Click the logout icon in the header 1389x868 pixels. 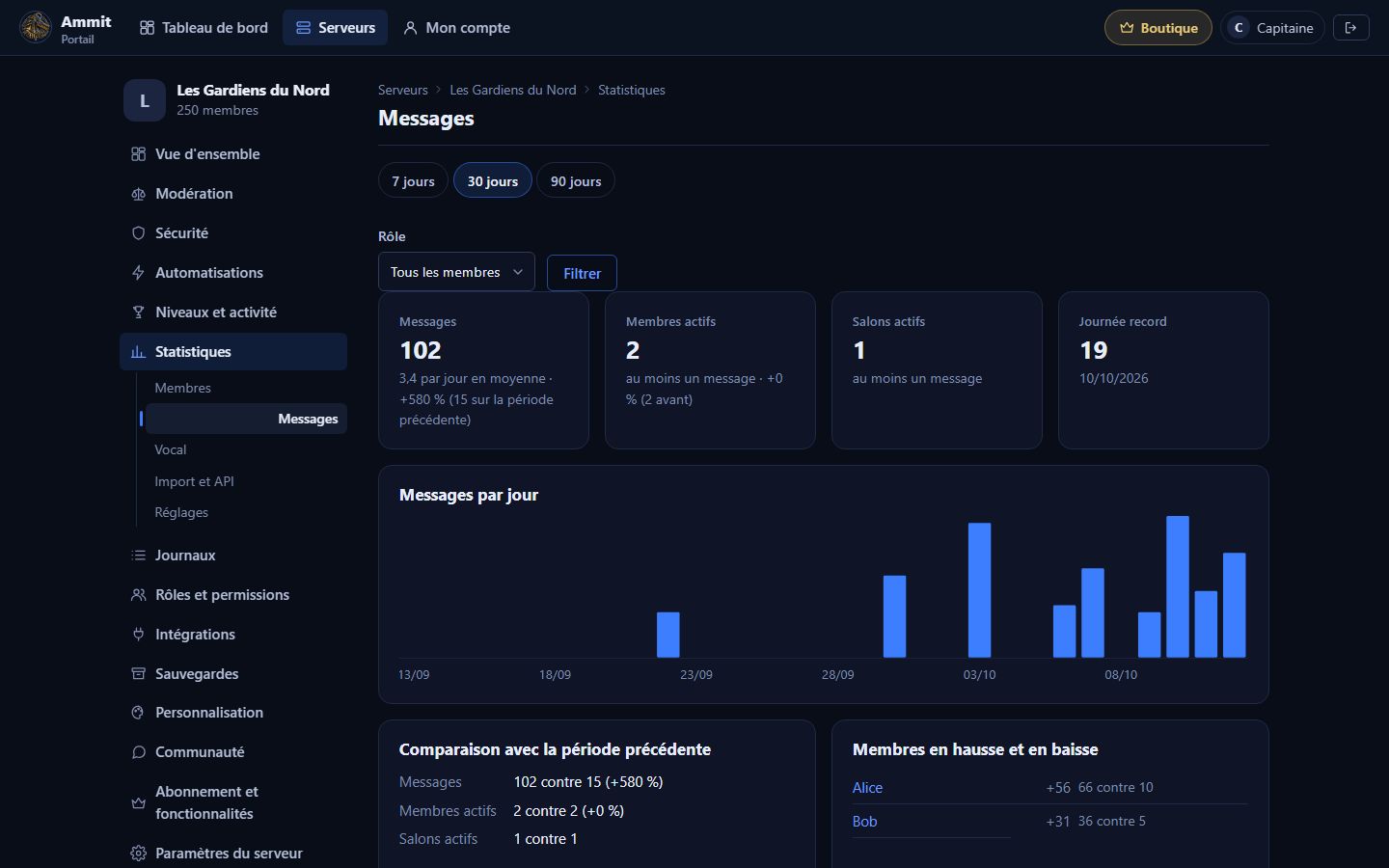[x=1350, y=28]
